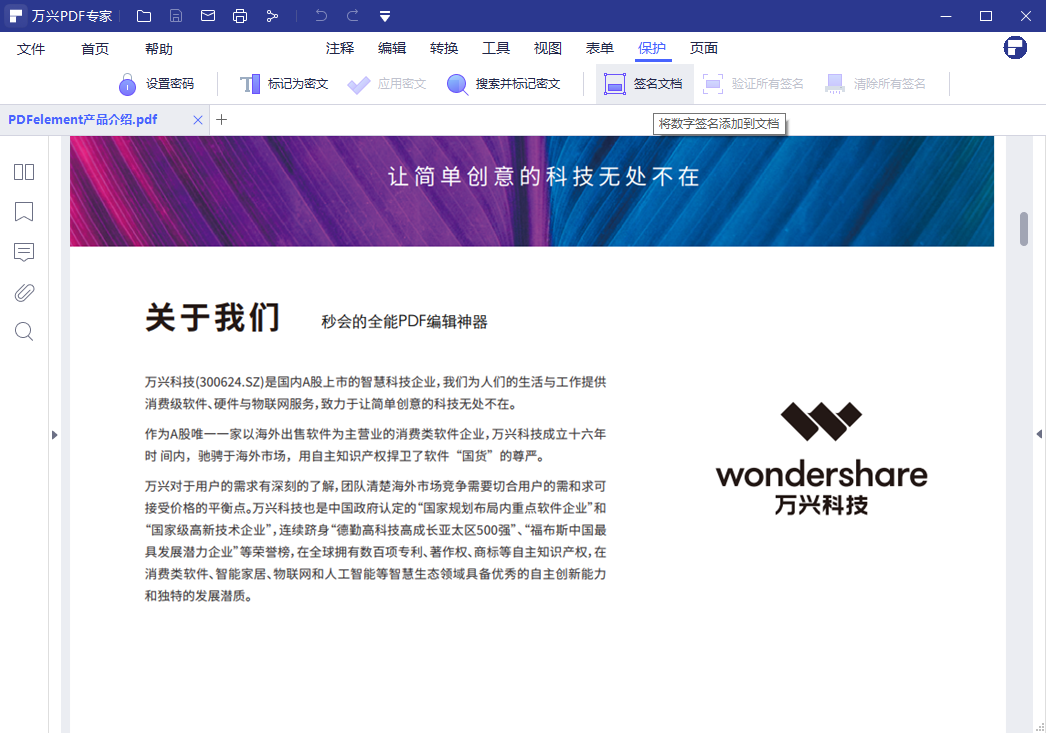Switch to the 首页 tab
1046x733 pixels.
click(95, 49)
